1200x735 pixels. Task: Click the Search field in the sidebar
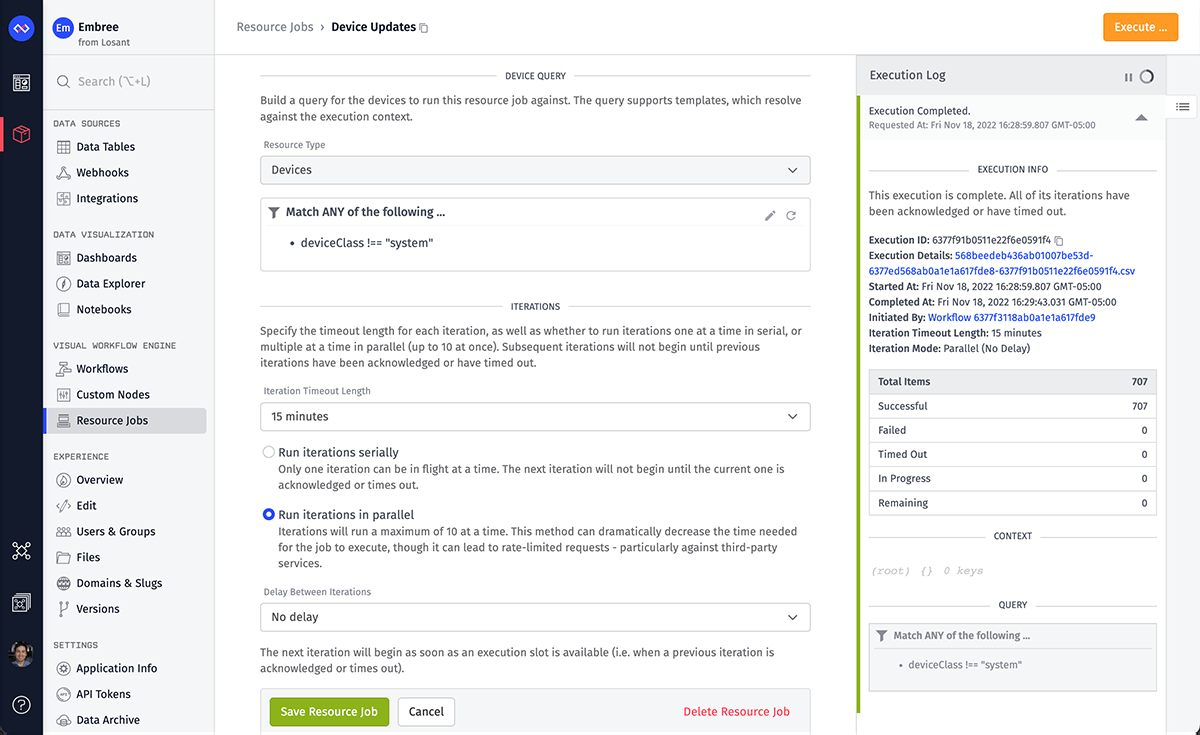click(x=120, y=82)
